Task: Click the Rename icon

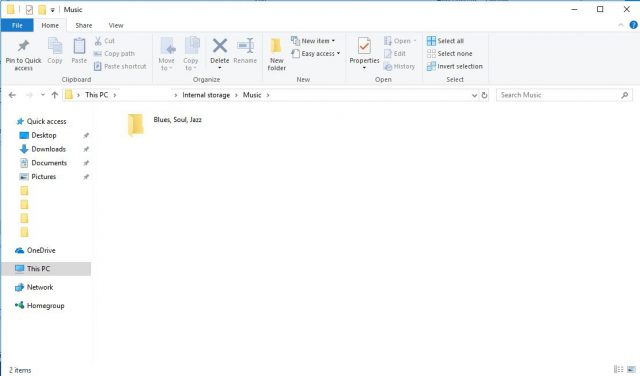Action: pyautogui.click(x=245, y=46)
